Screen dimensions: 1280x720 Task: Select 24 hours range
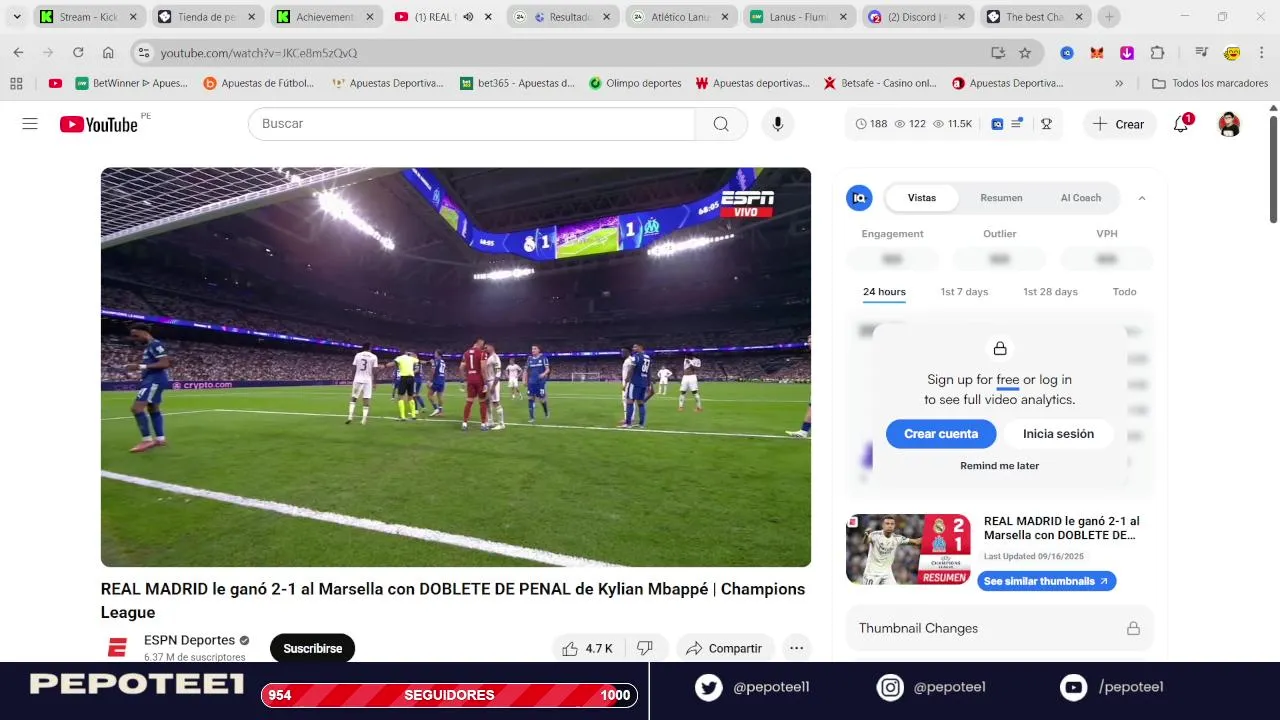[x=884, y=292]
